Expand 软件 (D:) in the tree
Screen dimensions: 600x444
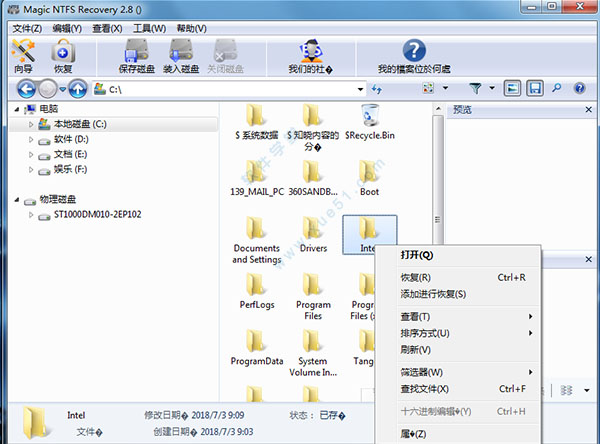[31, 140]
